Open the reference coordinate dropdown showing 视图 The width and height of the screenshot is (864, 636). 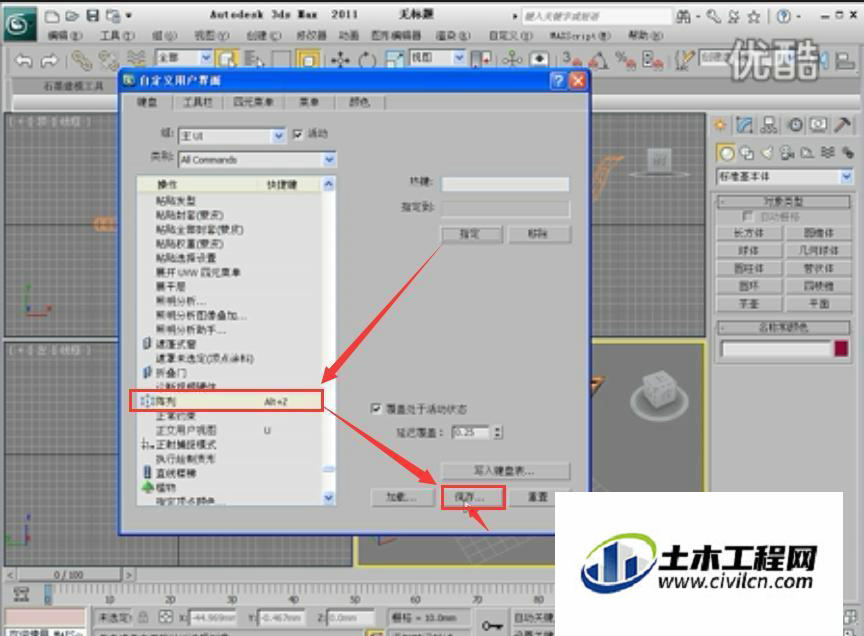click(x=438, y=57)
